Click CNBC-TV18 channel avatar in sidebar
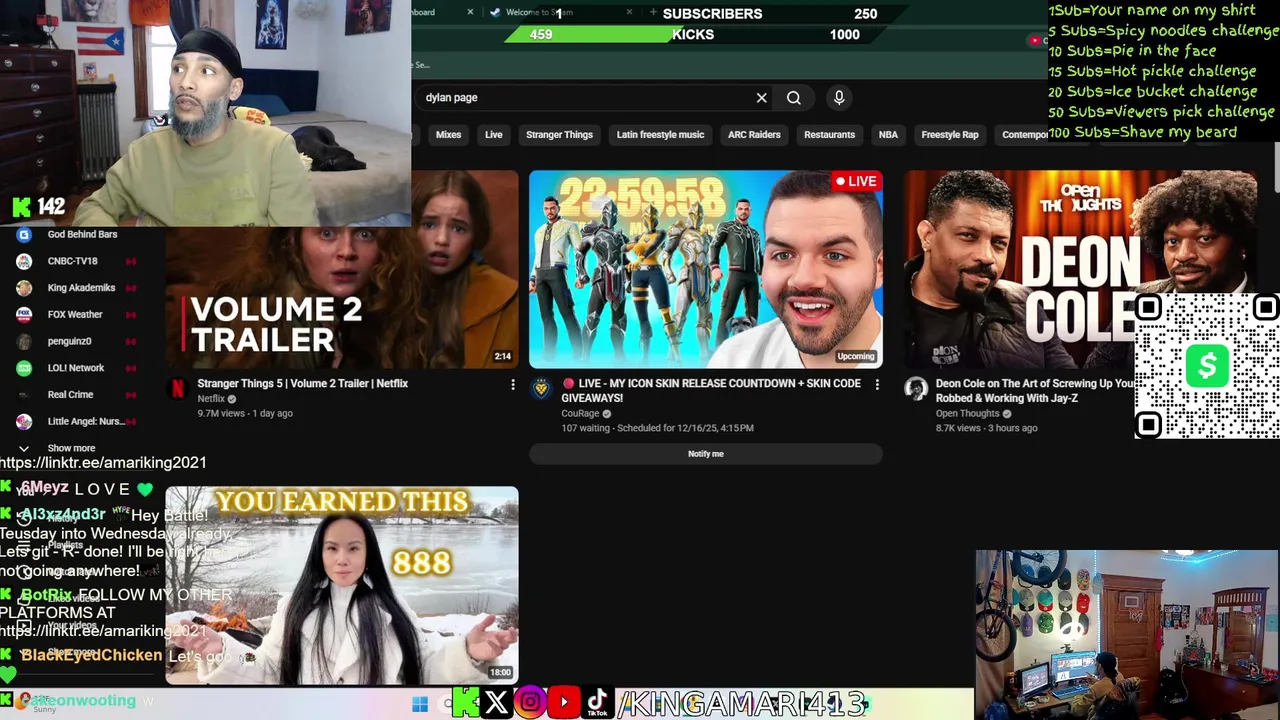 24,261
